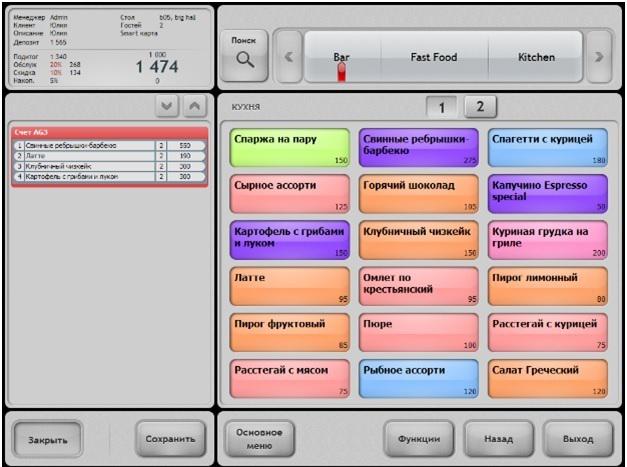Pick the Расстегай с курицей item
Image resolution: width=627 pixels, height=467 pixels.
[x=548, y=332]
